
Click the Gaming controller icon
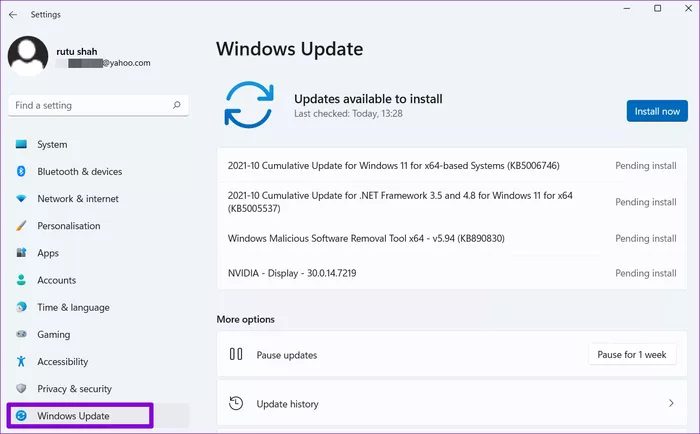pyautogui.click(x=21, y=334)
